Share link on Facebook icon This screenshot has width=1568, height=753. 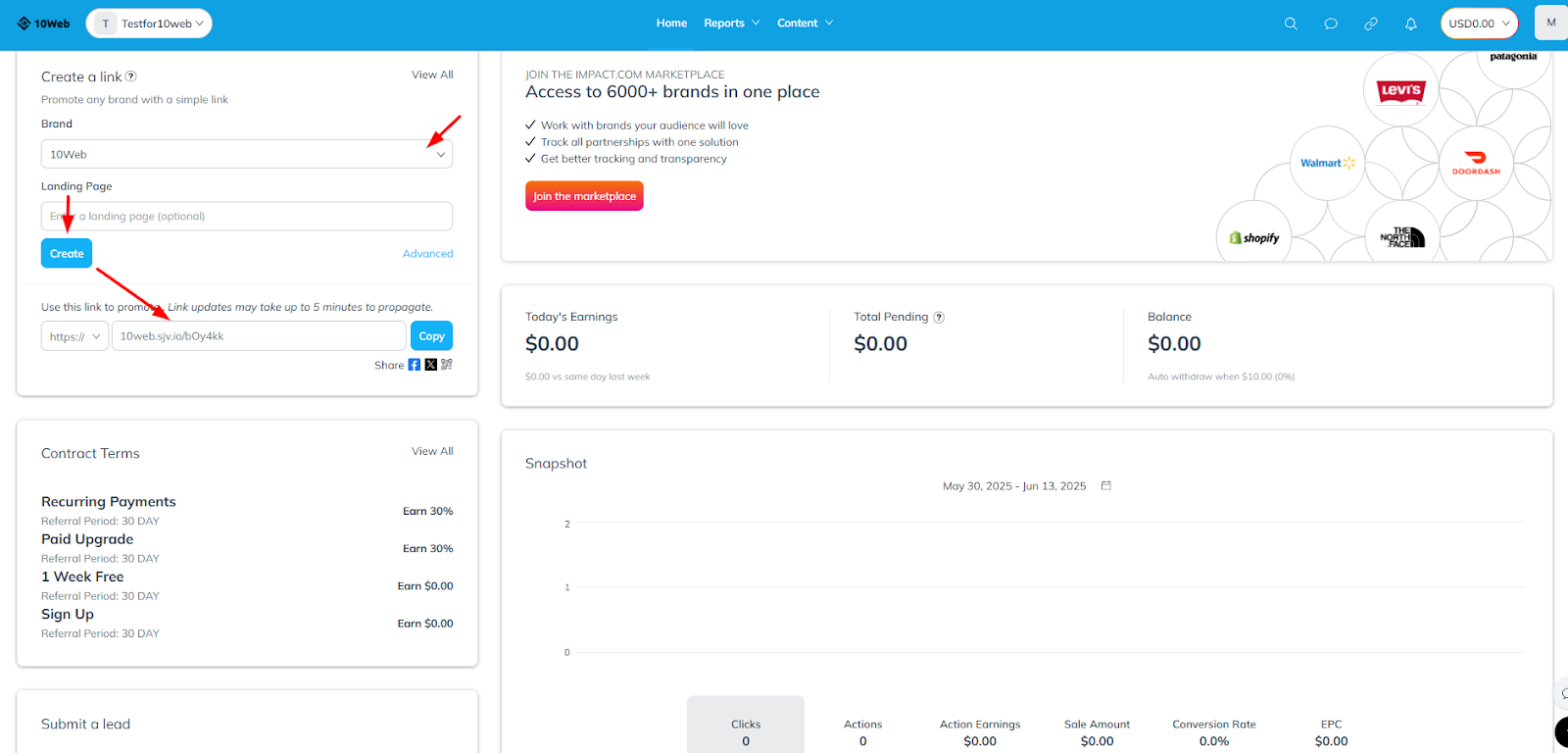click(415, 365)
